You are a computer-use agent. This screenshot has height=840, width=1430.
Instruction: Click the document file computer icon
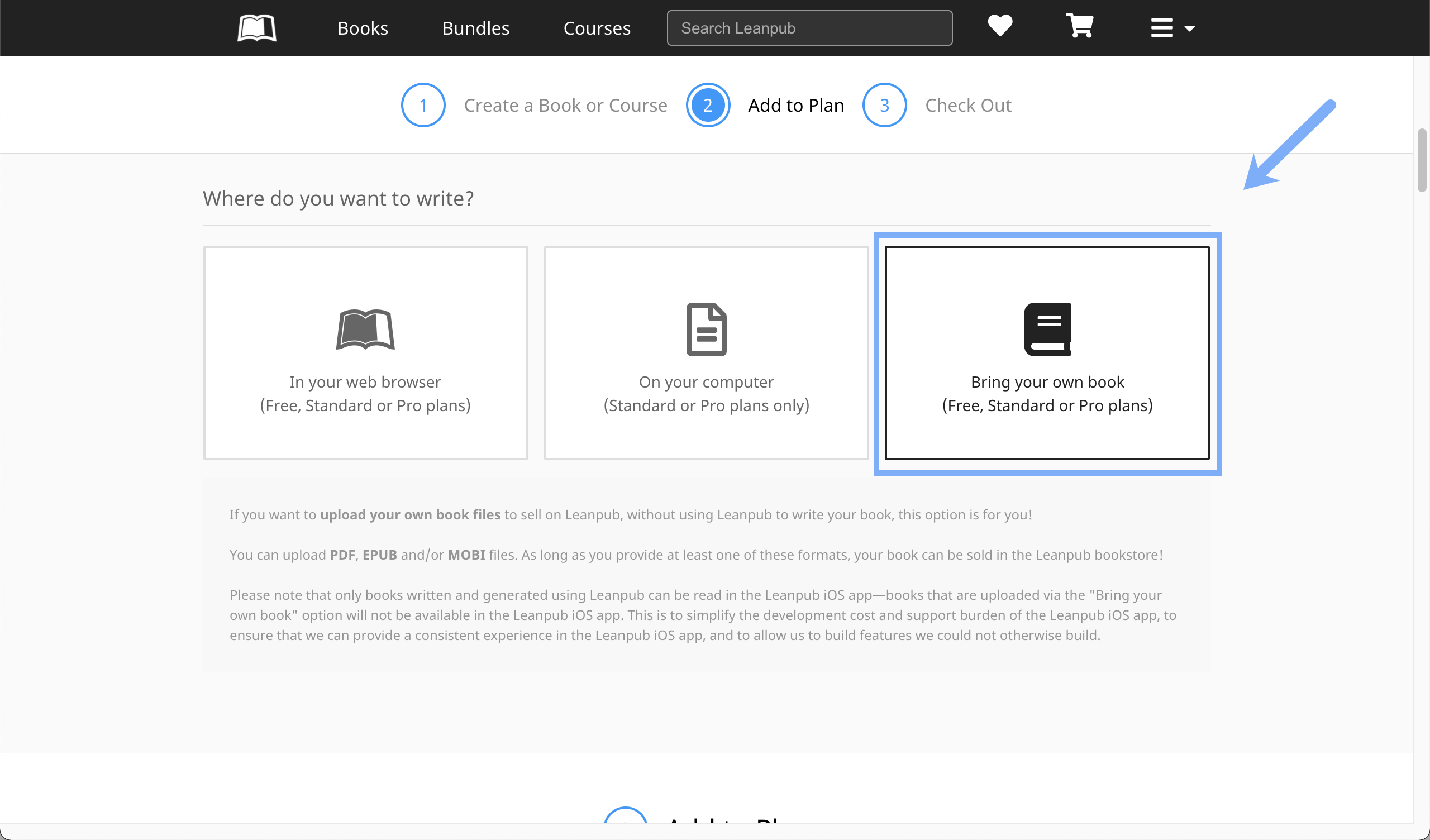pyautogui.click(x=706, y=329)
